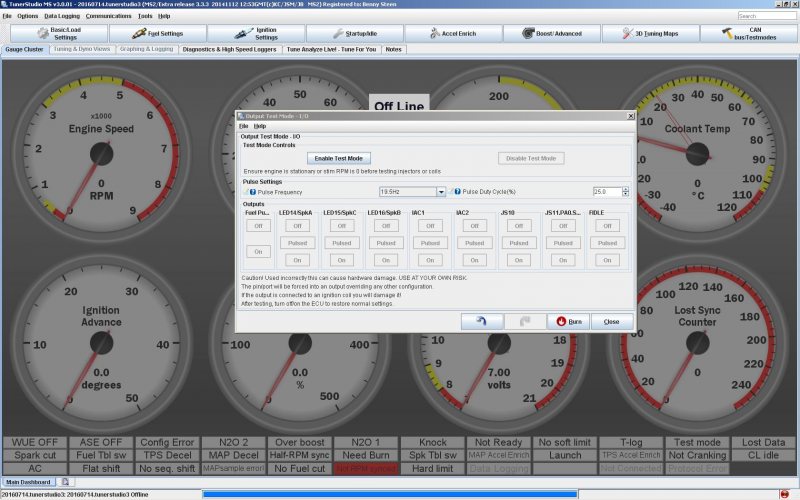Open File menu in Output Test Mode dialog
This screenshot has width=800, height=500.
coord(243,126)
